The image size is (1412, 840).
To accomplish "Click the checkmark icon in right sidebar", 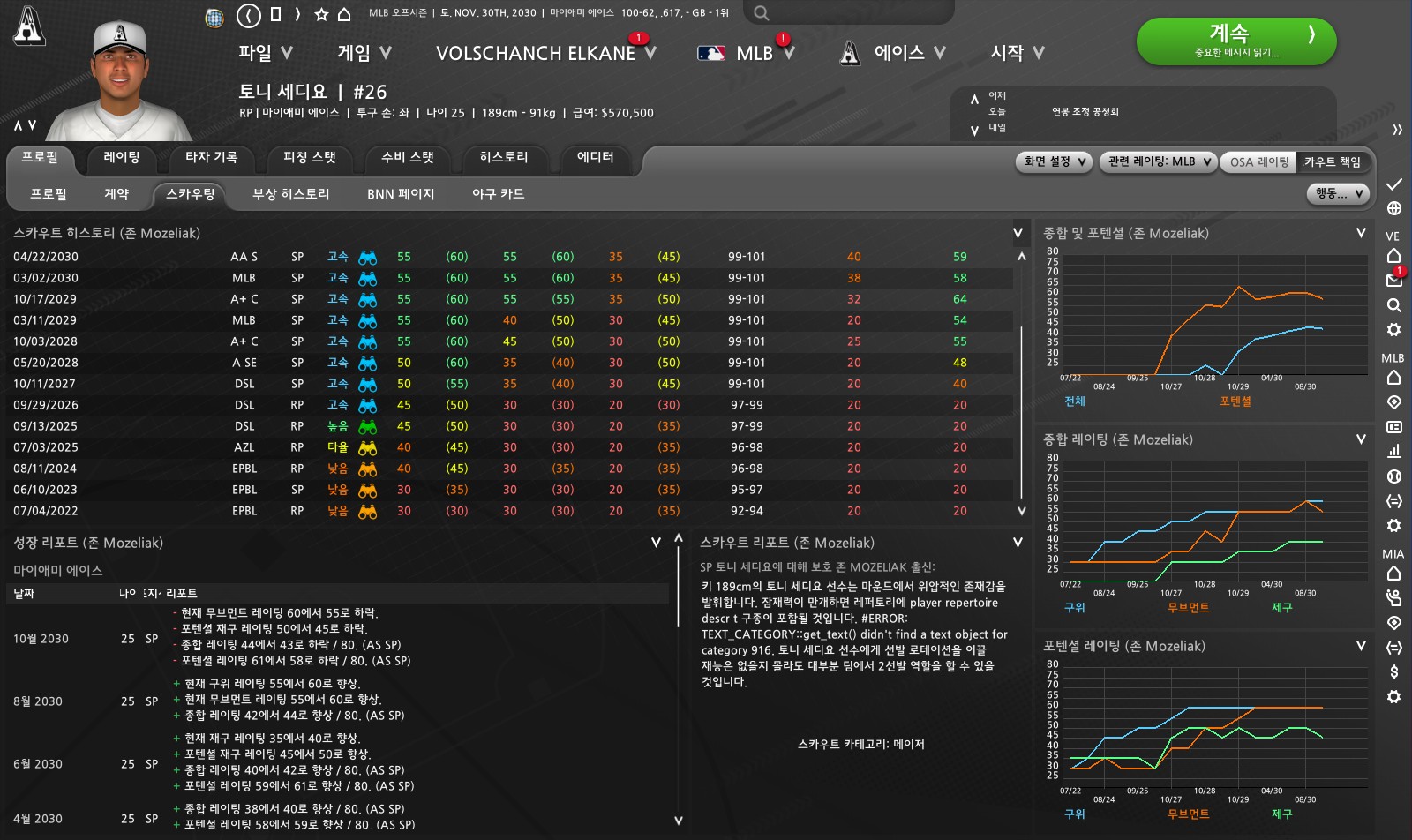I will [1393, 184].
